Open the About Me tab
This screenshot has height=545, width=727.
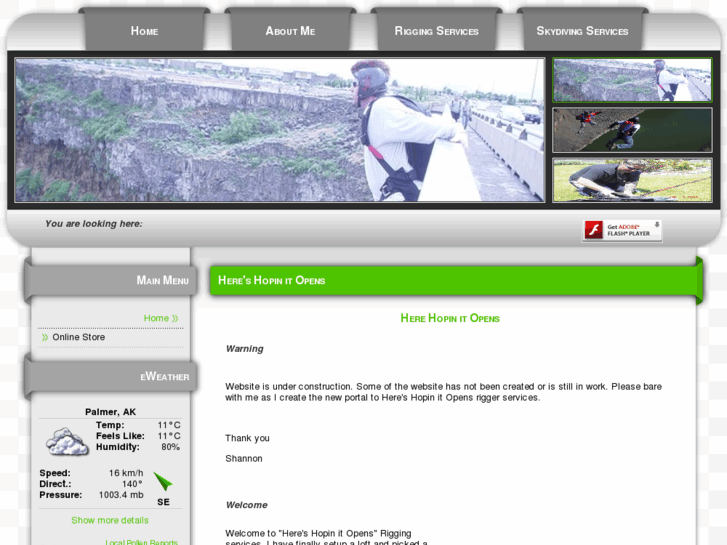[x=290, y=31]
